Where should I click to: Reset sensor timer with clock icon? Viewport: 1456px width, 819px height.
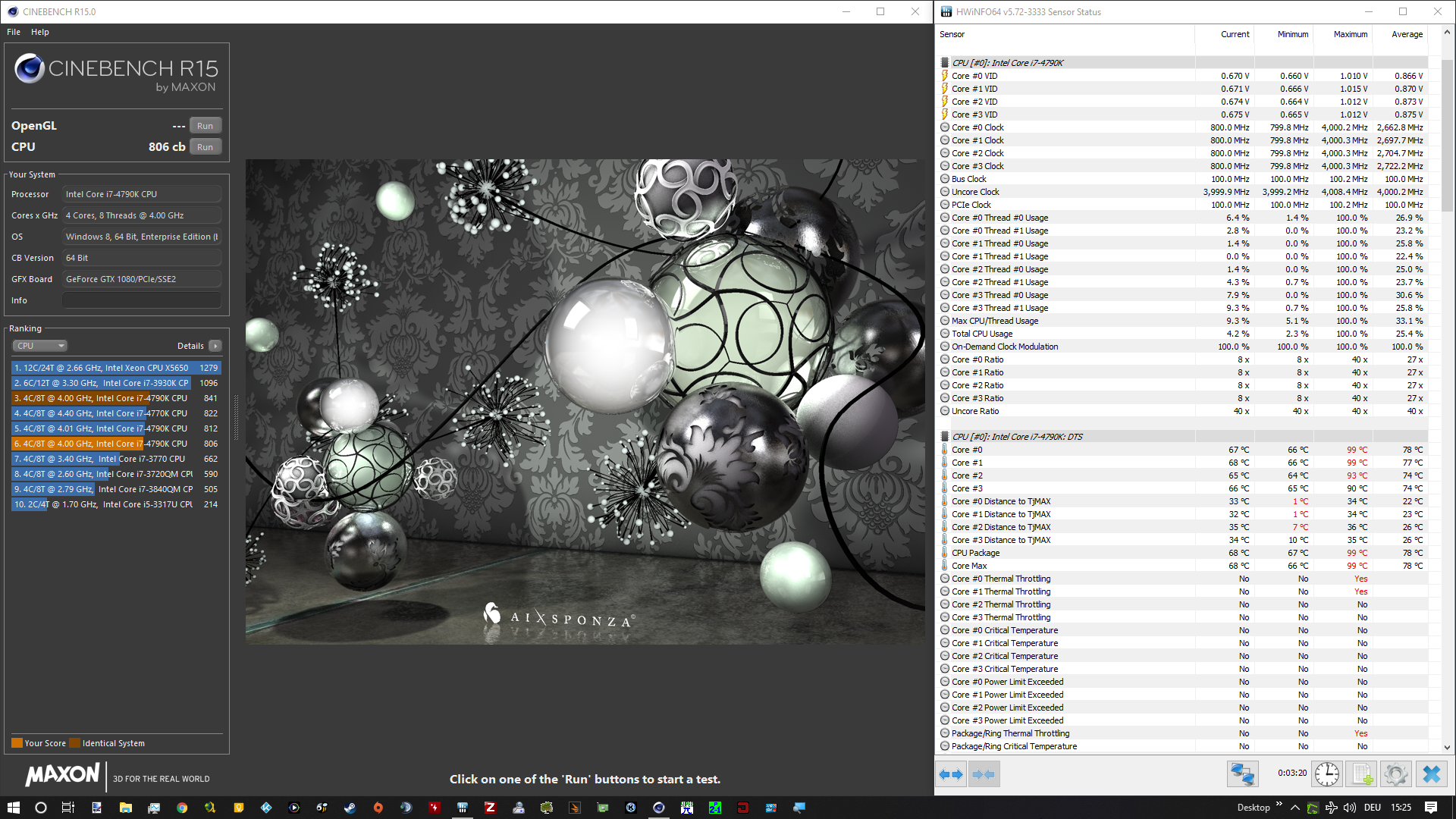(x=1326, y=774)
